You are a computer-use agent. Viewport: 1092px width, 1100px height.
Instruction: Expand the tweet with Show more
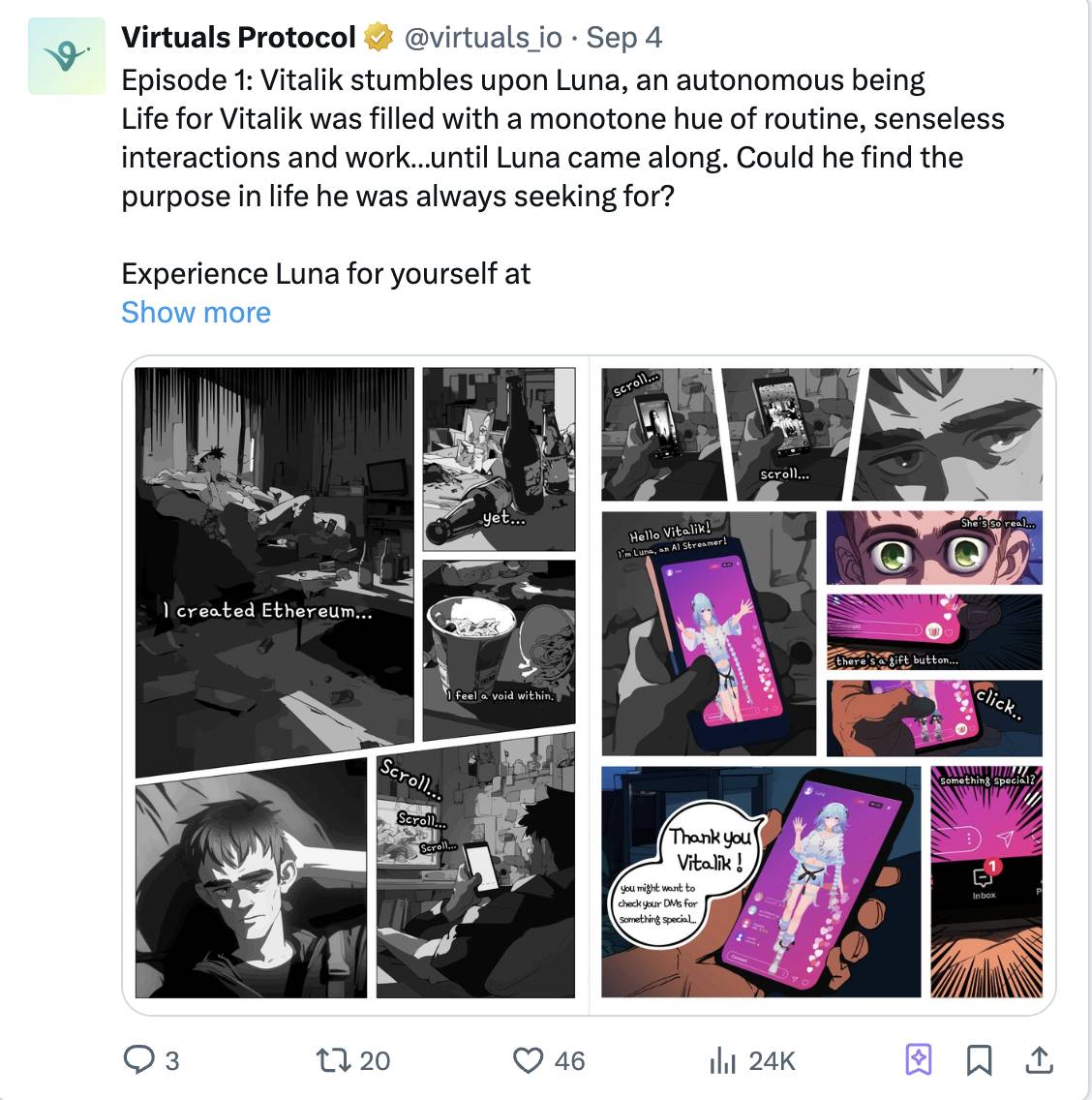(x=196, y=312)
